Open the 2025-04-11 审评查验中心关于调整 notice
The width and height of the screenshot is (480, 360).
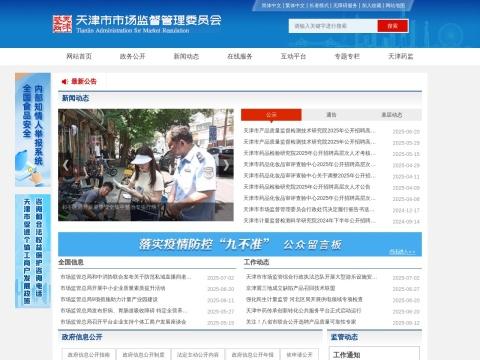pos(309,176)
